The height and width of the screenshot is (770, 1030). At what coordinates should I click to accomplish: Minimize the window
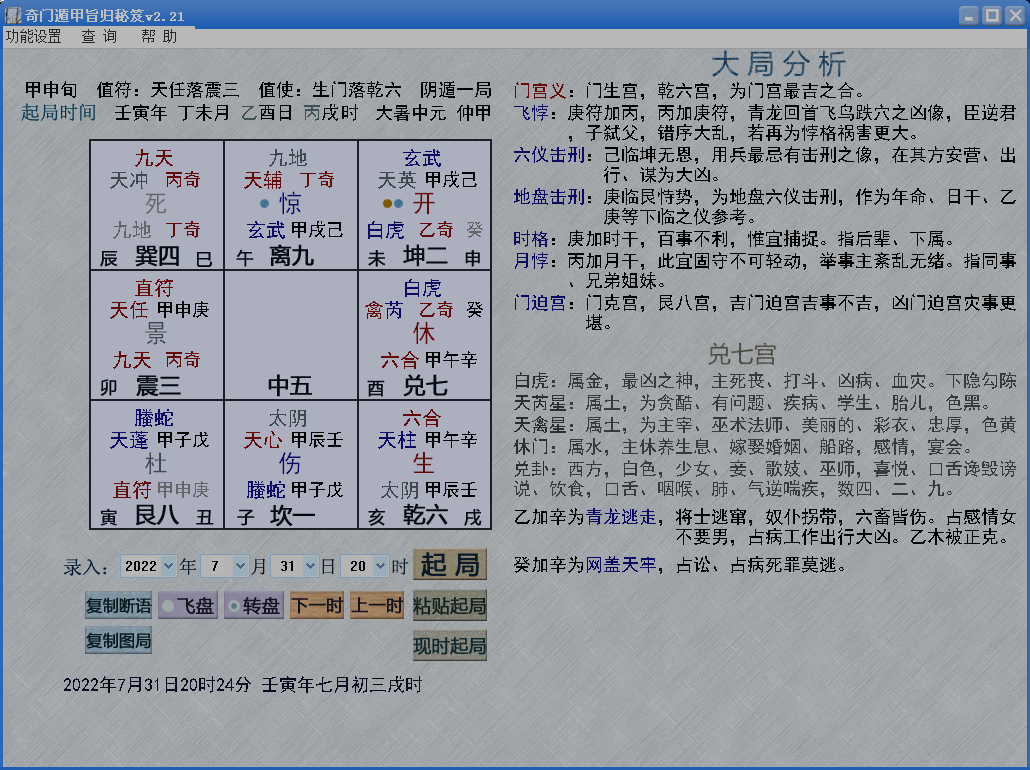click(969, 14)
